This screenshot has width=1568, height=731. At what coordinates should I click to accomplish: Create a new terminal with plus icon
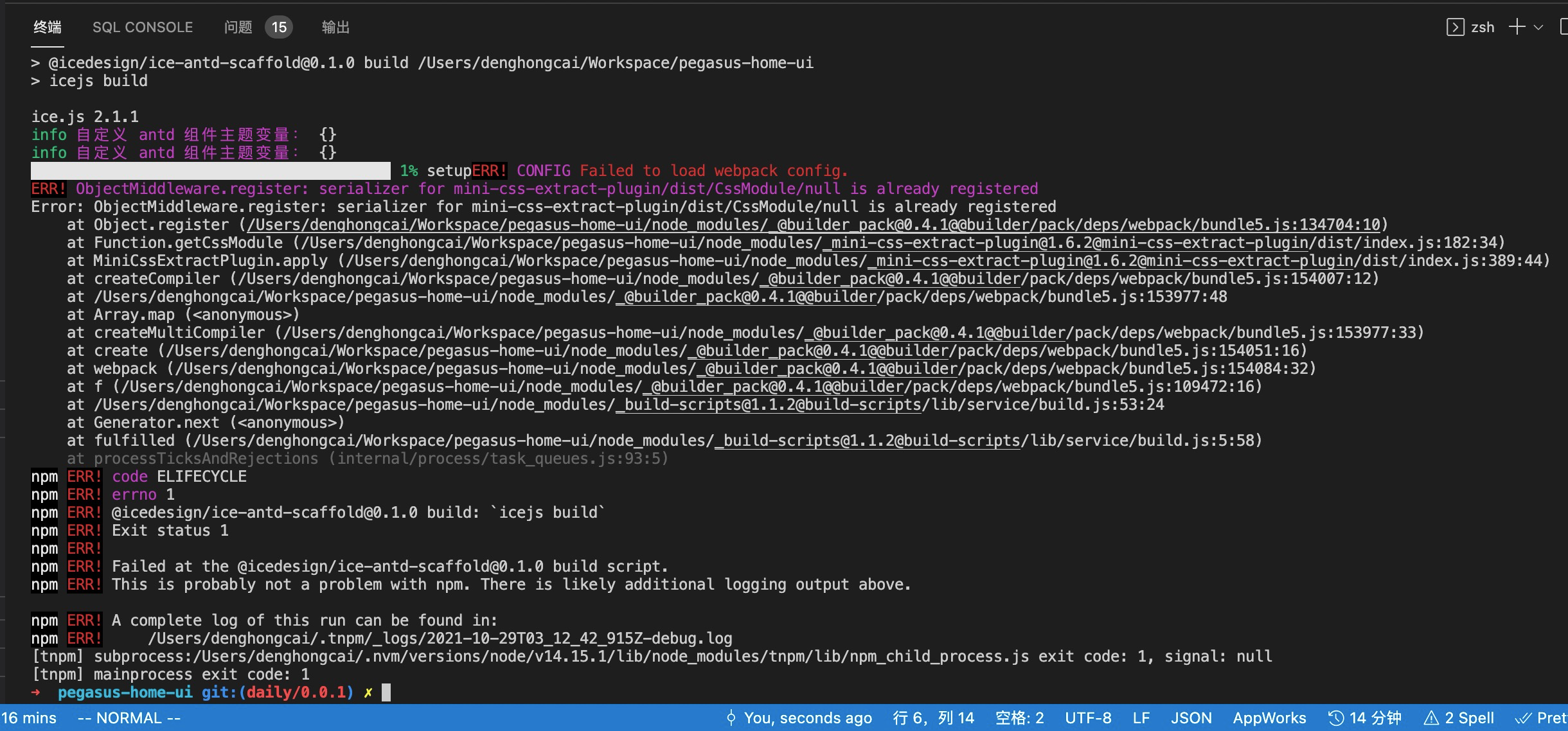1517,27
